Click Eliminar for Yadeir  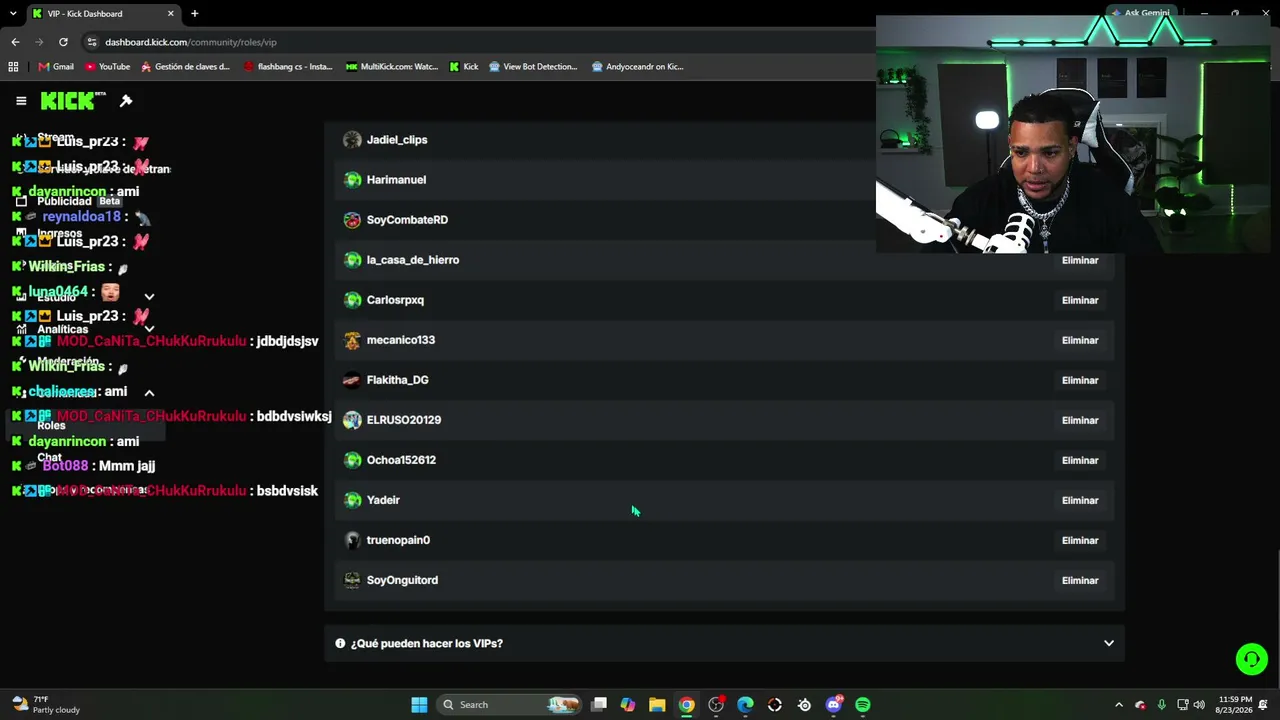[1080, 500]
